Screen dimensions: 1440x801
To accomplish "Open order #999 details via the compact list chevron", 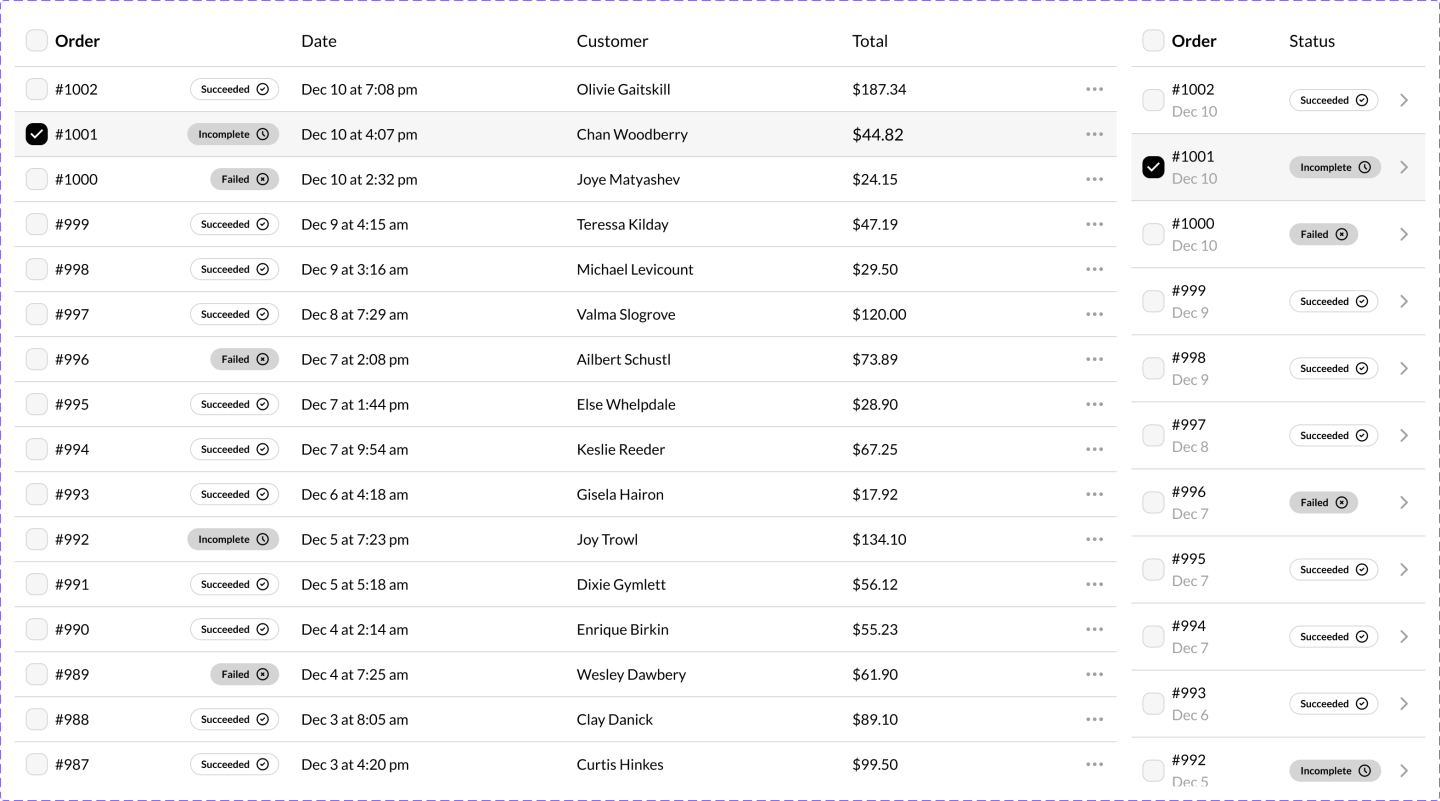I will point(1404,301).
